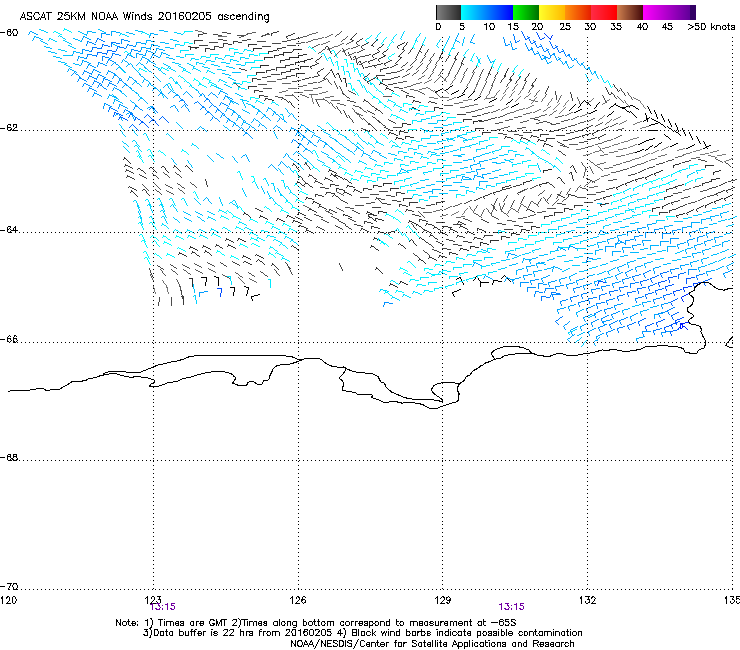Click the purple '13:15' time between 129 and 132

click(x=512, y=607)
